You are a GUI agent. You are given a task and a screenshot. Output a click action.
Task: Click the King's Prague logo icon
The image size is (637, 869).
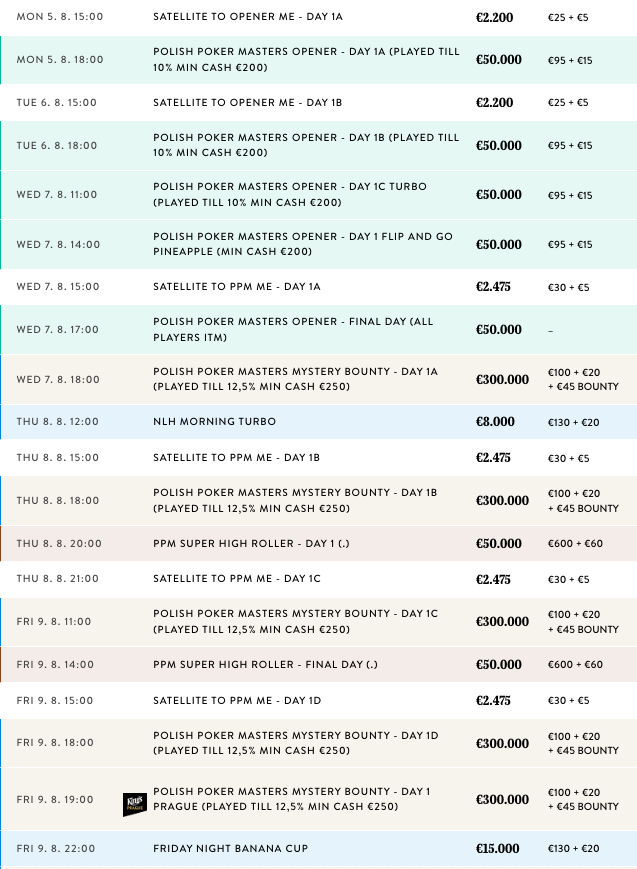coord(135,800)
